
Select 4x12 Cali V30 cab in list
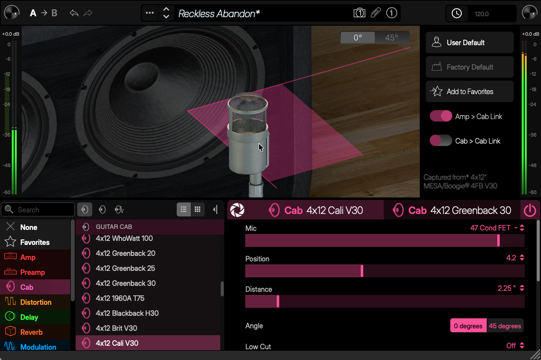point(148,343)
